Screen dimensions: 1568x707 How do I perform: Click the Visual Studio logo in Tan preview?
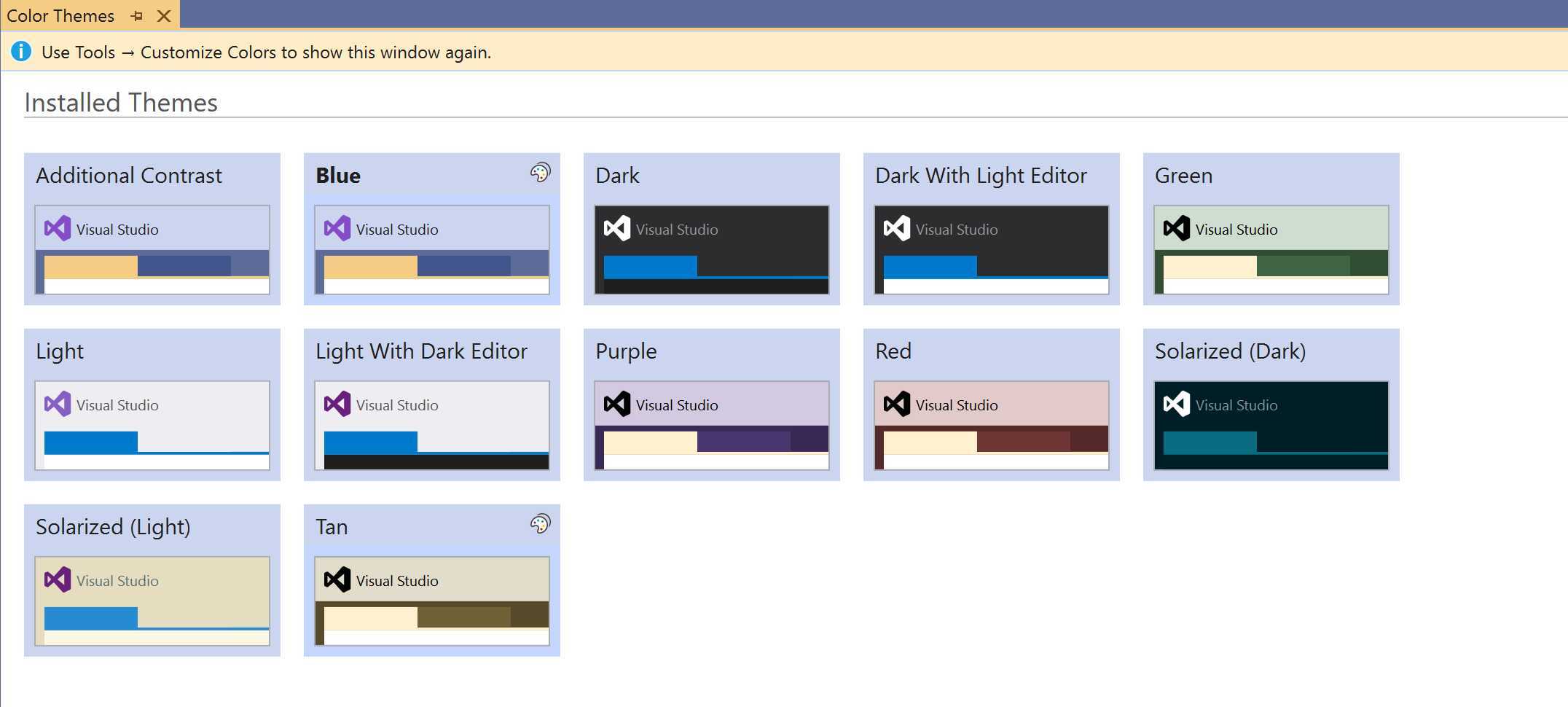coord(337,579)
